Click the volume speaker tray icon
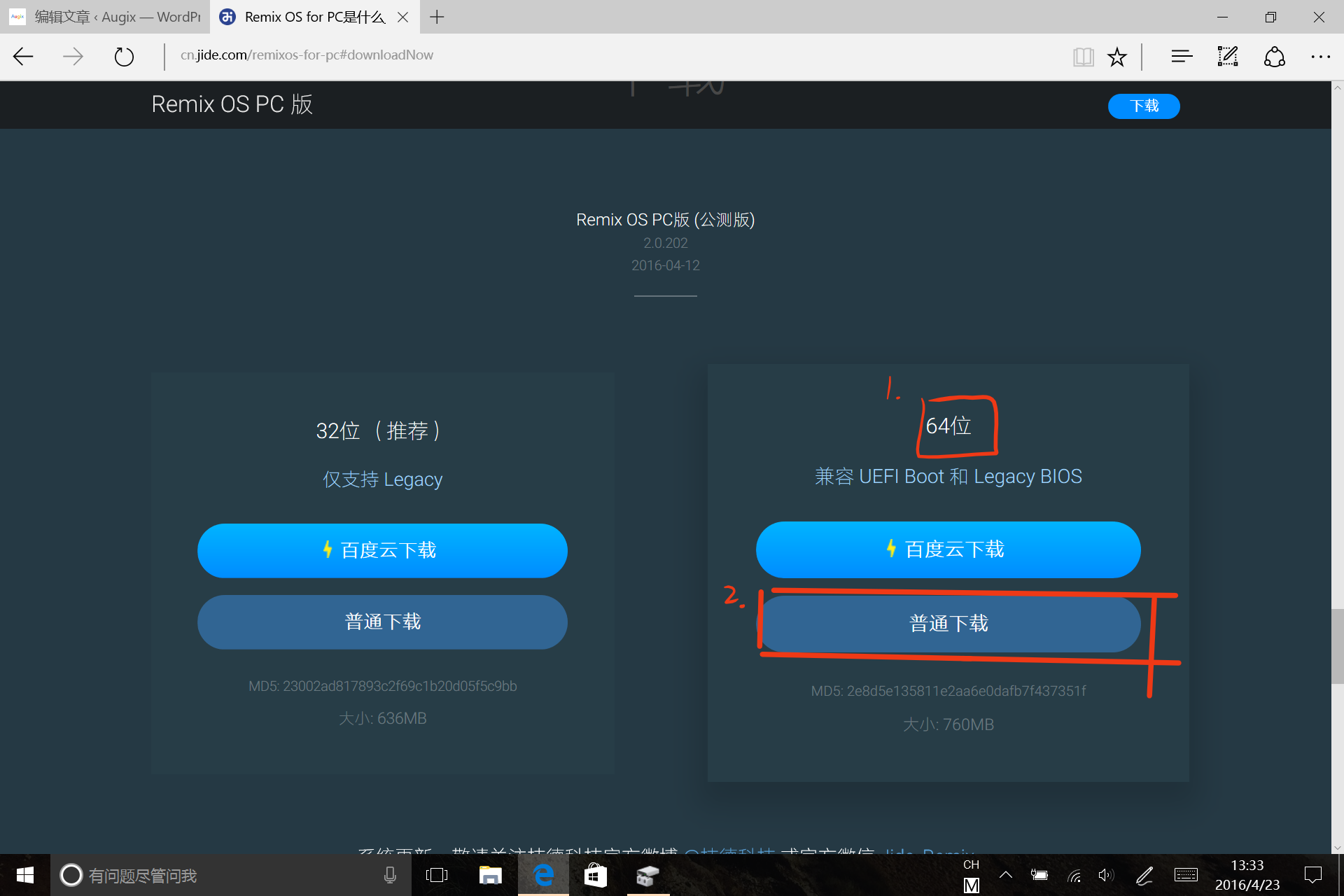1344x896 pixels. coord(1106,875)
